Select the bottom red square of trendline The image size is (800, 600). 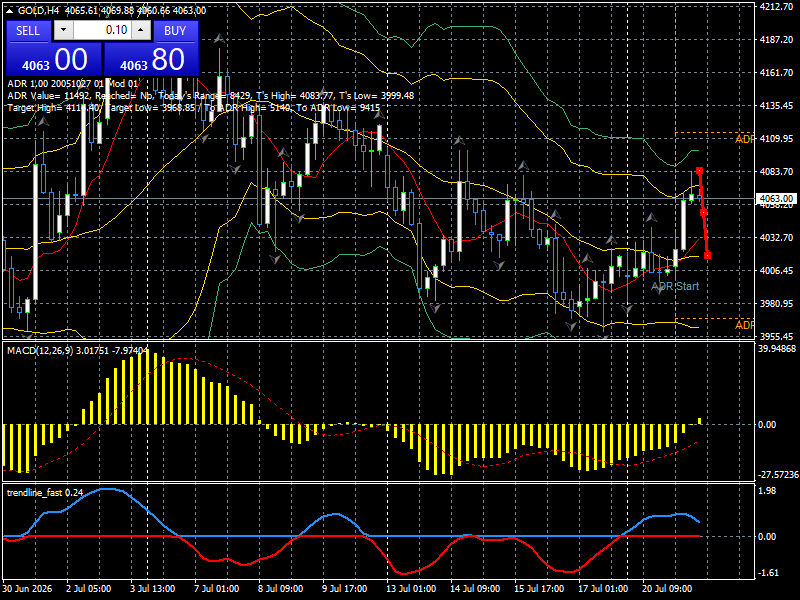pyautogui.click(x=708, y=255)
